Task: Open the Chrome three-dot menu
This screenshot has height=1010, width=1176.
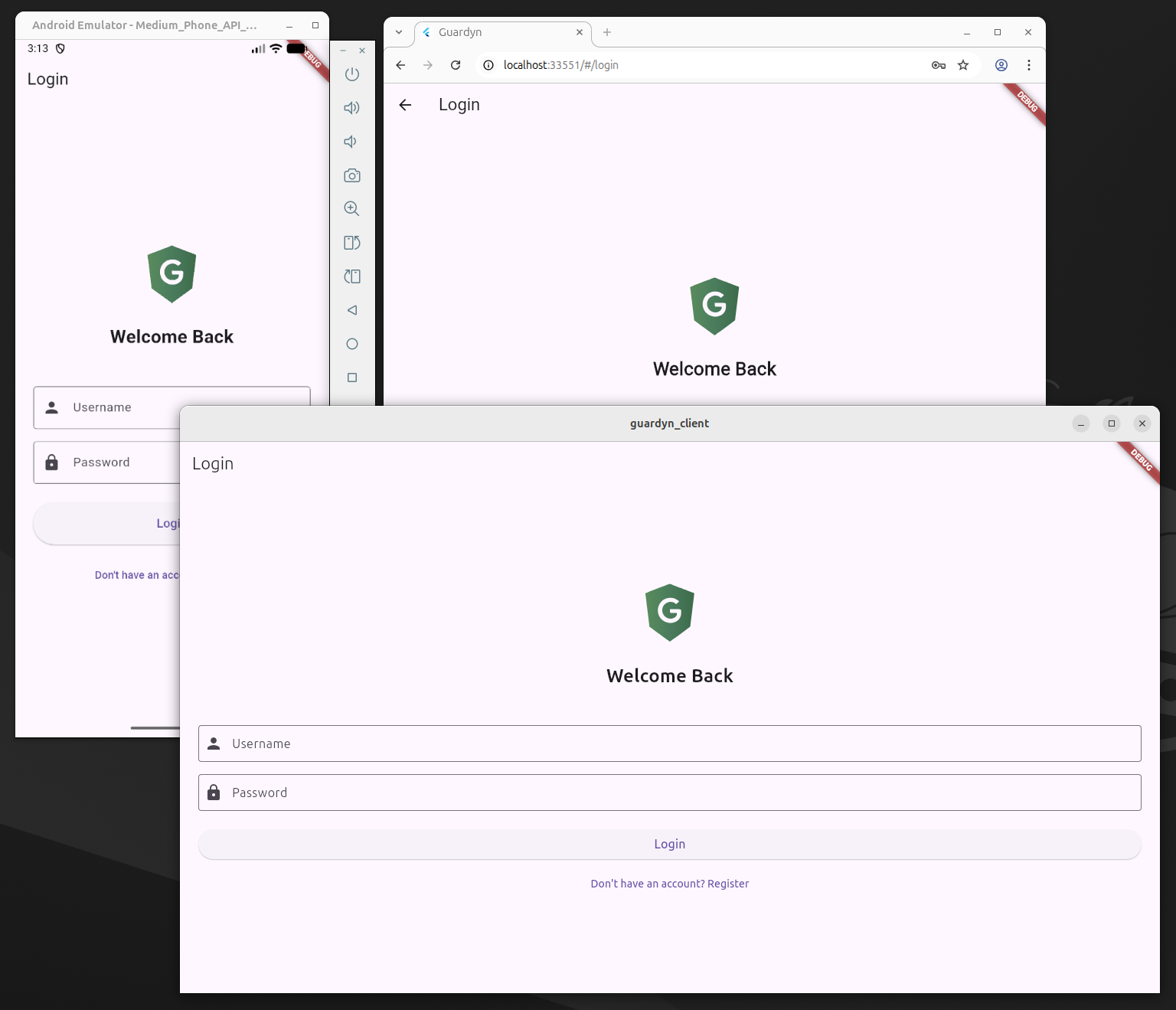Action: (1029, 65)
